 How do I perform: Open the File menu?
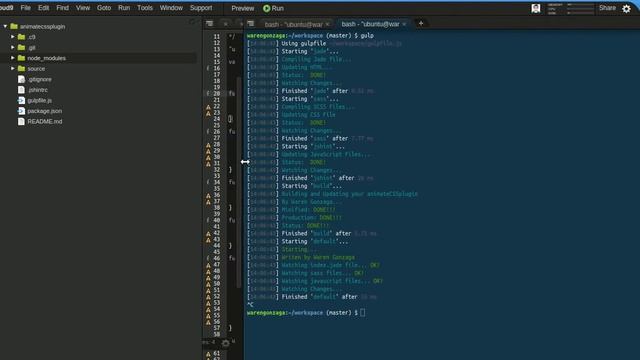pyautogui.click(x=25, y=8)
